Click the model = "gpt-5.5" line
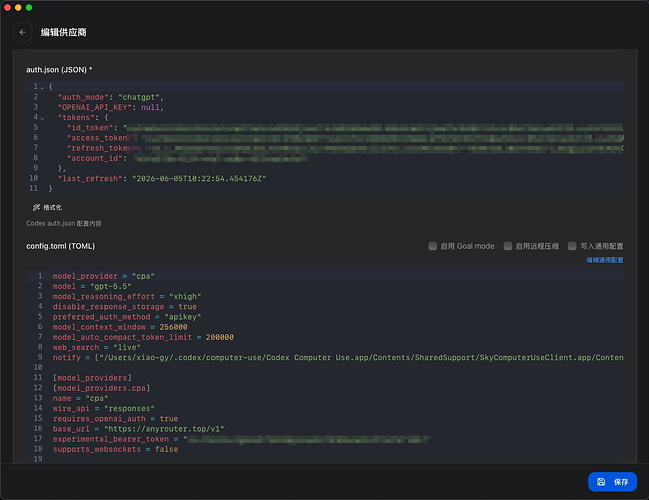Viewport: 649px width, 500px height. (x=92, y=286)
